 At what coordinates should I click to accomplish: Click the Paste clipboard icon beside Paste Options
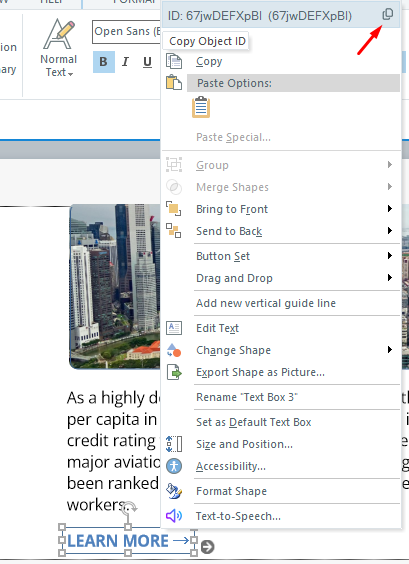174,82
